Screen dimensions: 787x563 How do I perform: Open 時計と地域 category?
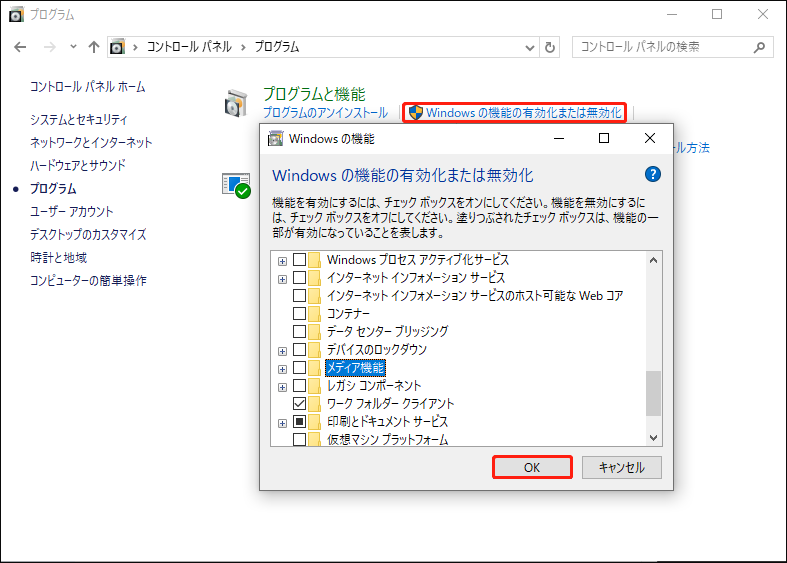(58, 257)
